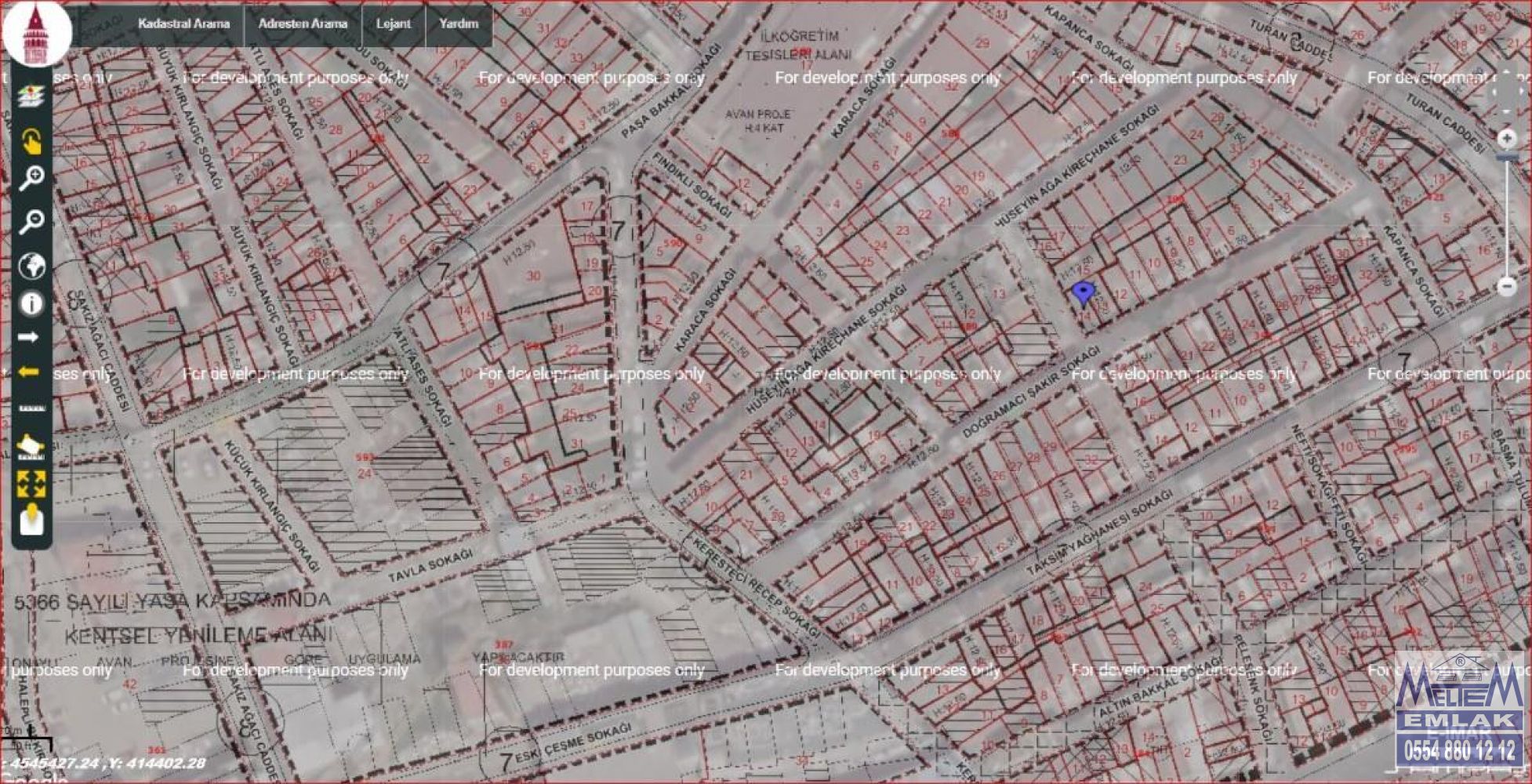The image size is (1532, 784).
Task: Click the plus button on zoom slider
Action: tap(1506, 139)
